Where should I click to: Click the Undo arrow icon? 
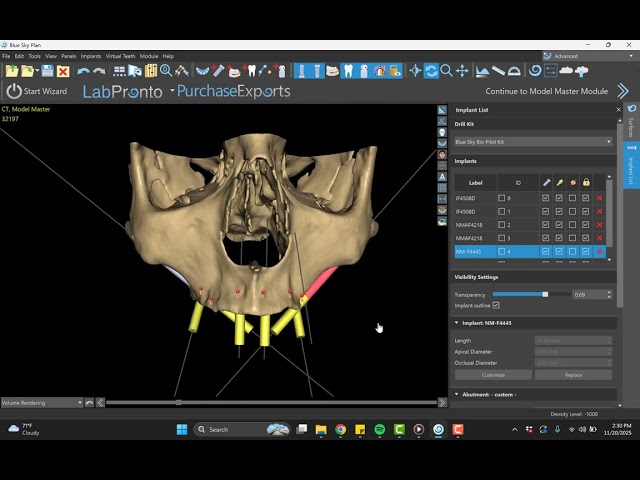point(83,71)
